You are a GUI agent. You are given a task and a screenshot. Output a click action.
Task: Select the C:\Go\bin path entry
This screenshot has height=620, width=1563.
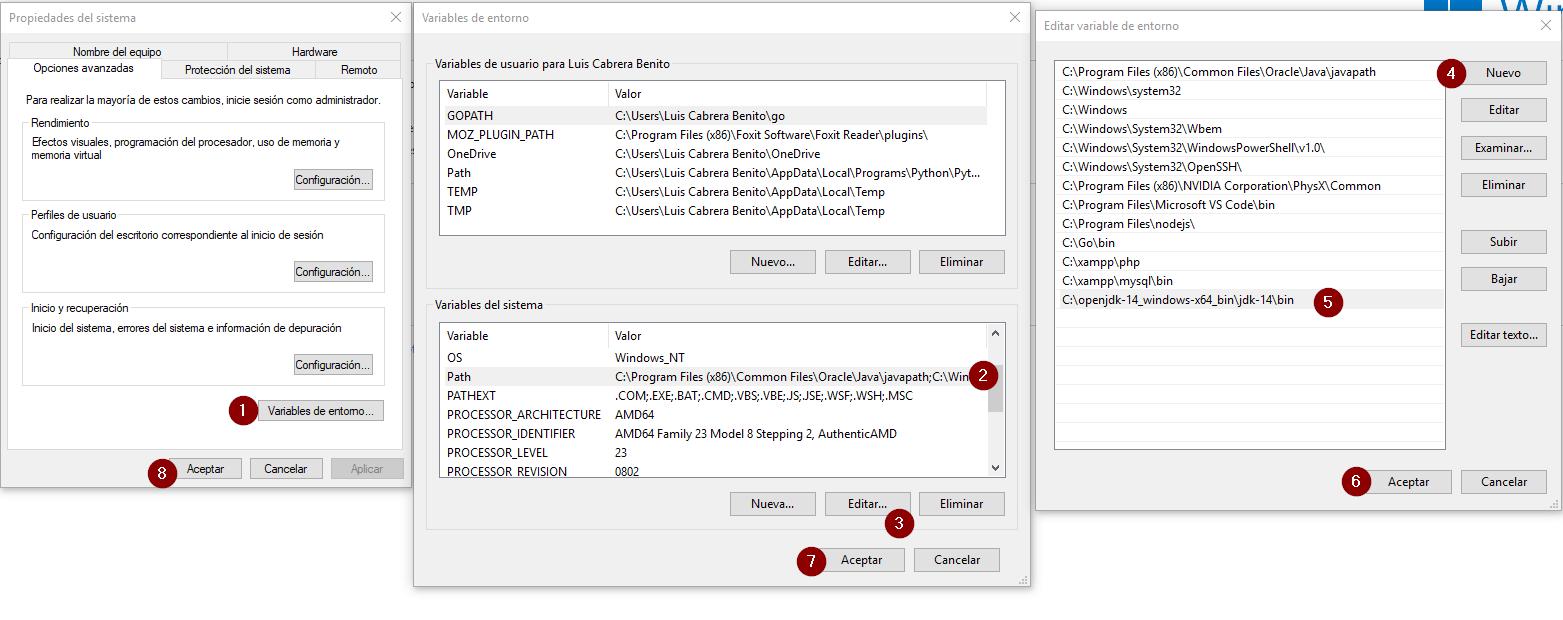pyautogui.click(x=1249, y=243)
